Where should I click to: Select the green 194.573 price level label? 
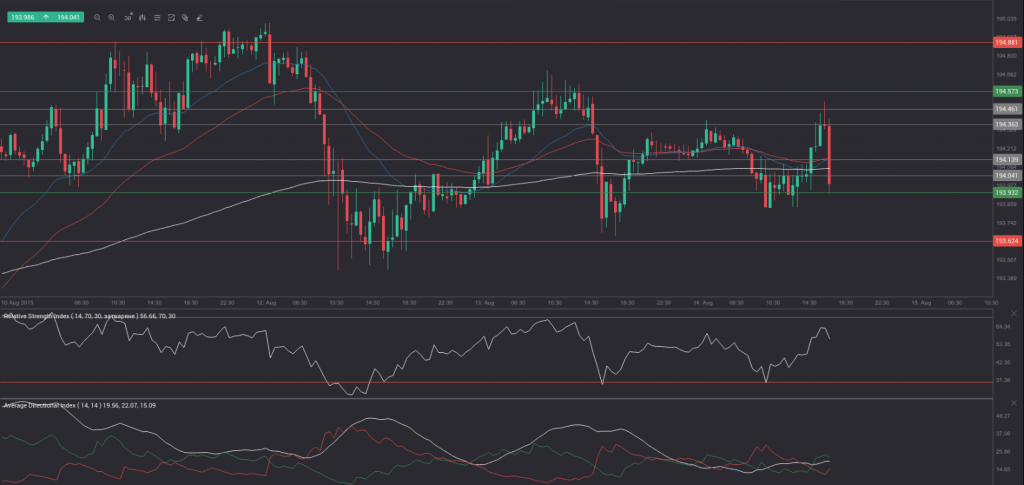tap(1006, 91)
